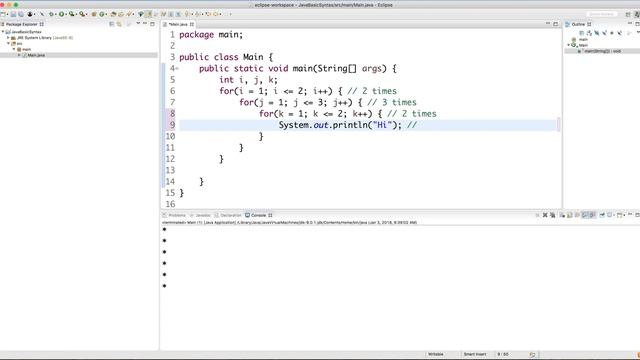
Task: Open Run button dropdown arrow
Action: [66, 14]
